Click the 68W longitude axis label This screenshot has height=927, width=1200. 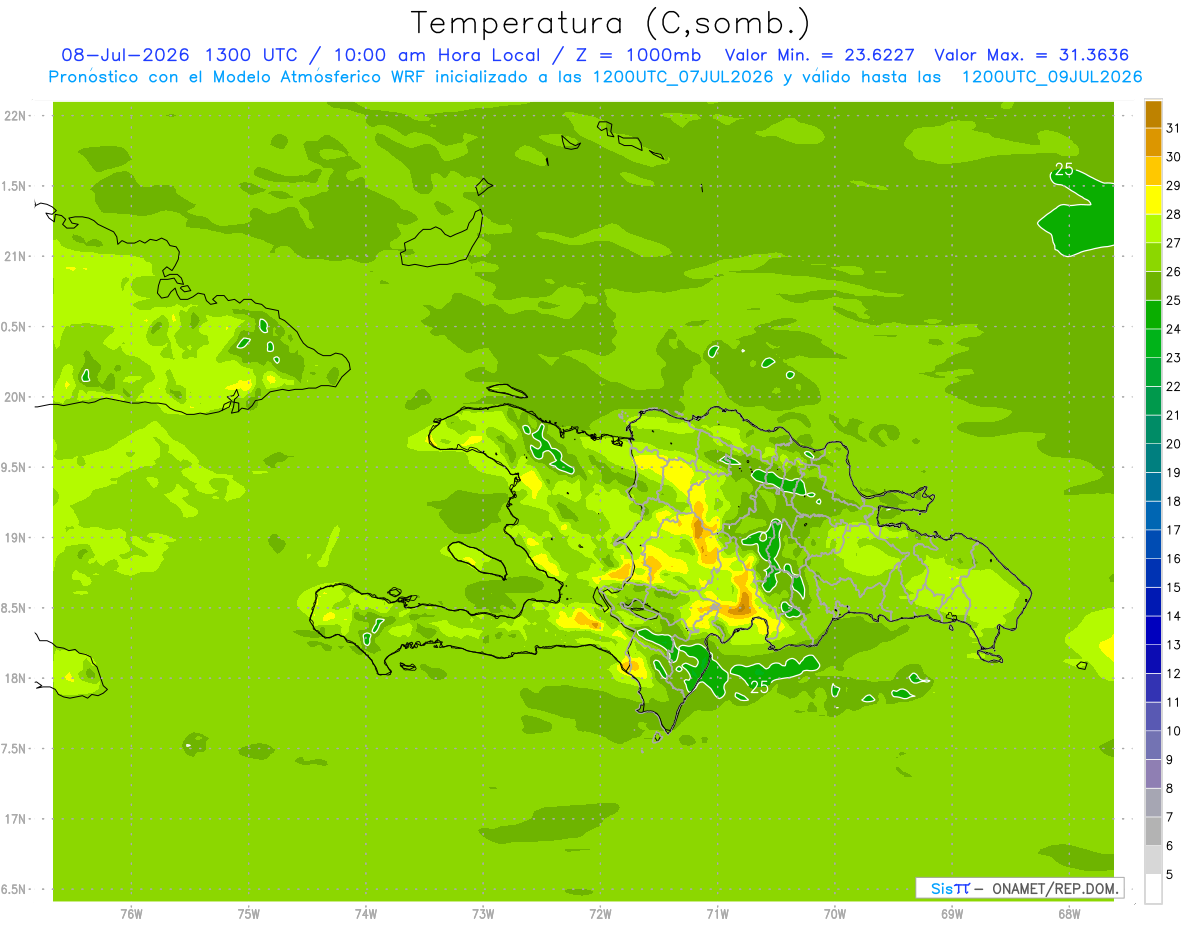[1069, 913]
